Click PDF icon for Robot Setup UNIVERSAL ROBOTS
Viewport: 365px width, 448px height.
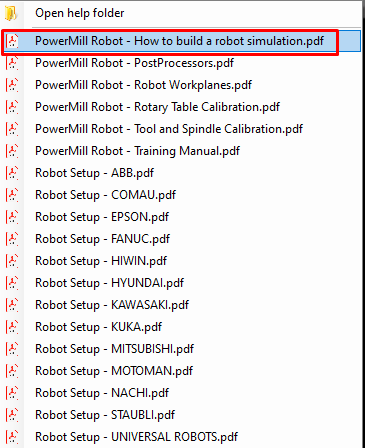[12, 437]
